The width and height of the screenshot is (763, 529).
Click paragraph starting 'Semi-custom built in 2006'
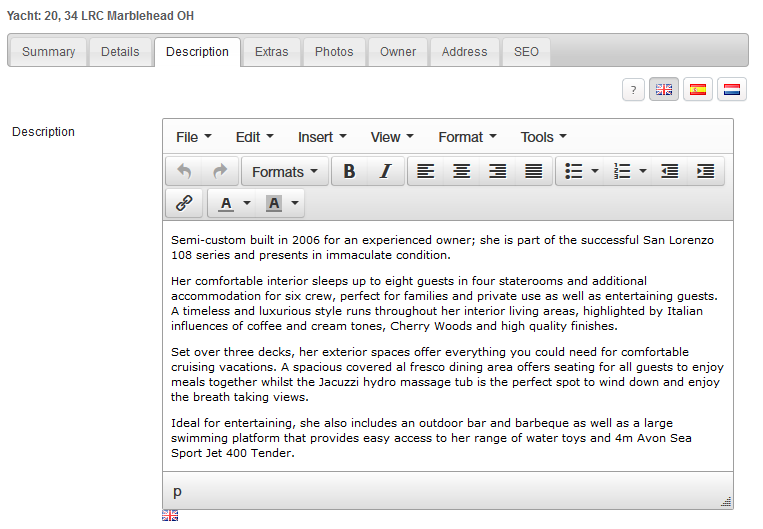tap(442, 247)
